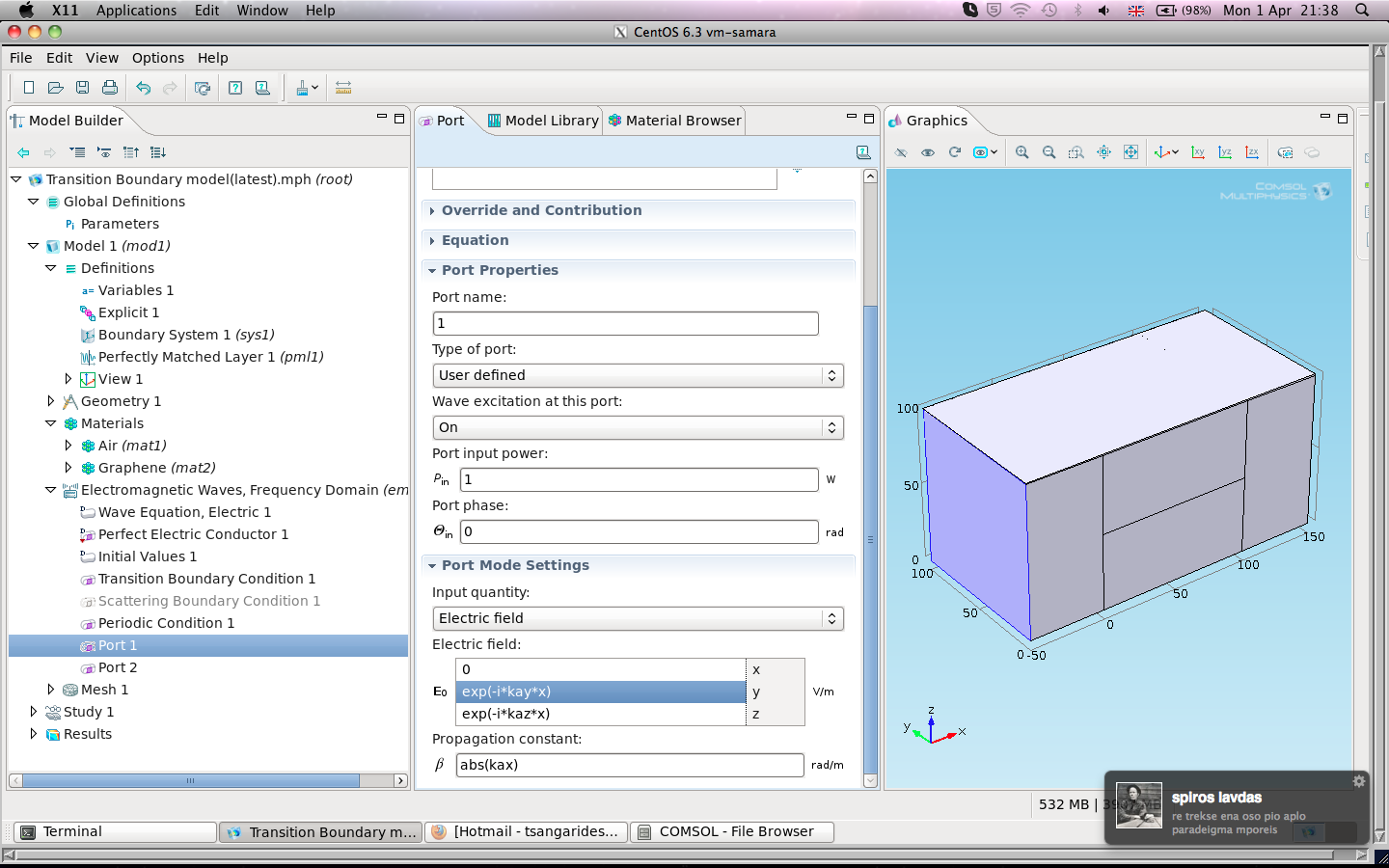This screenshot has height=868, width=1389.
Task: Expand the Mesh 1 tree node
Action: coord(51,690)
